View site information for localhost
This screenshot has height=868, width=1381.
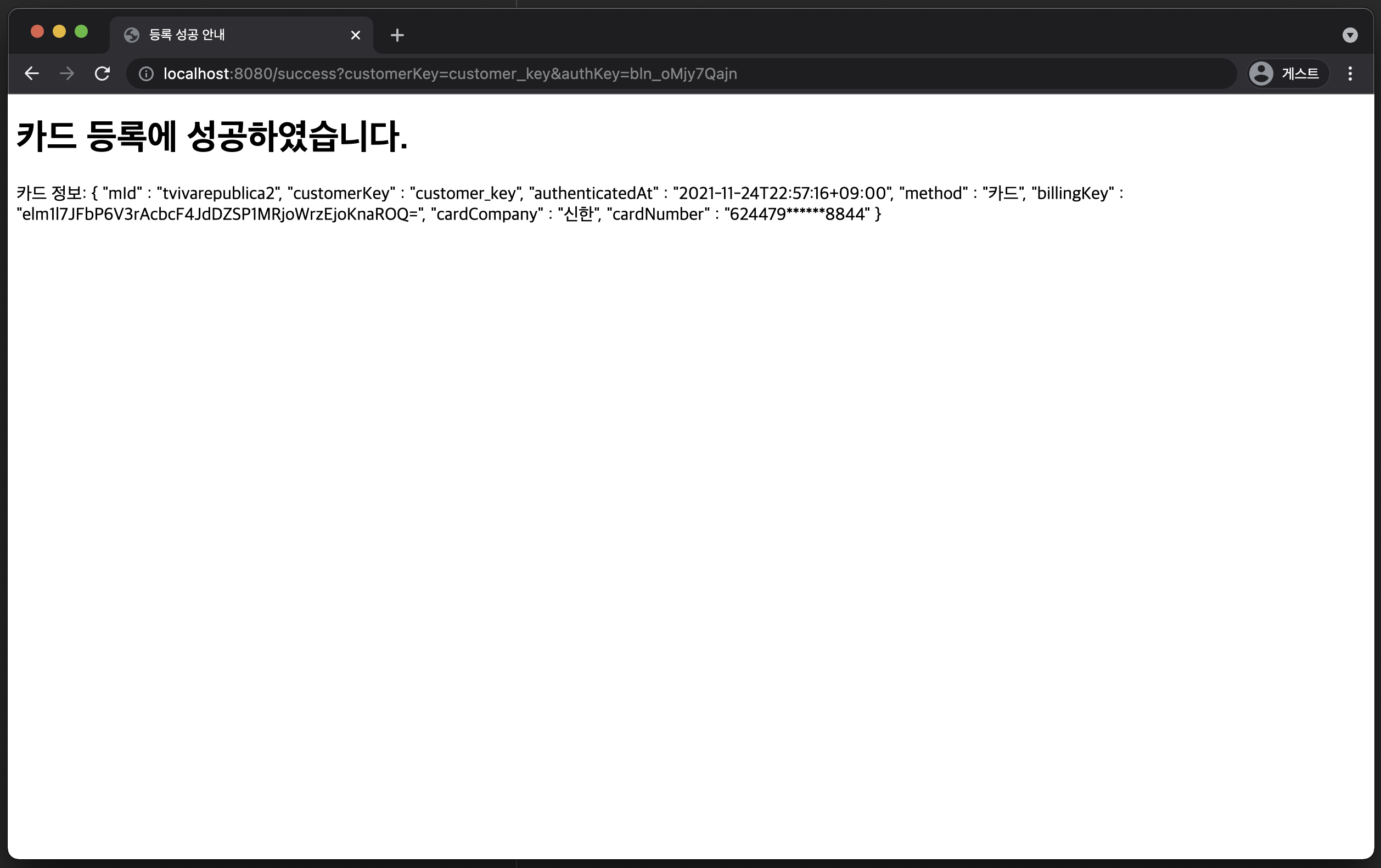(146, 74)
